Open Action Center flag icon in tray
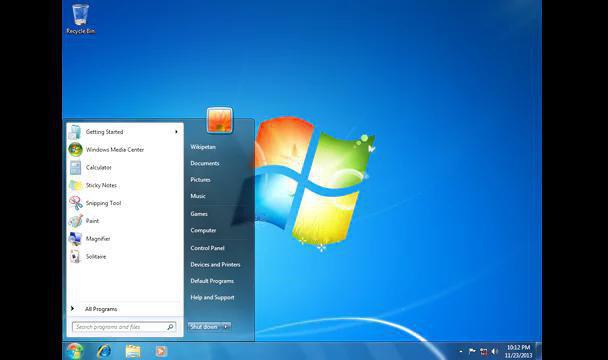The height and width of the screenshot is (360, 608). [472, 351]
